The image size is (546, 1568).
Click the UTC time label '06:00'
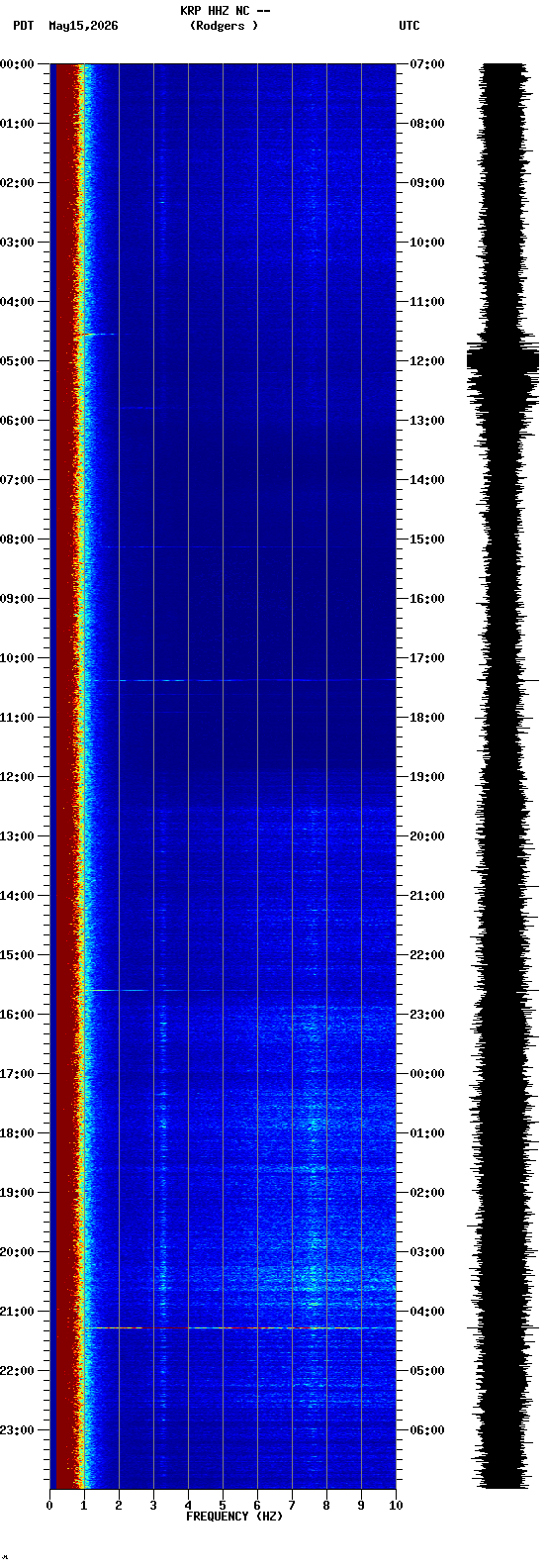tap(427, 1430)
